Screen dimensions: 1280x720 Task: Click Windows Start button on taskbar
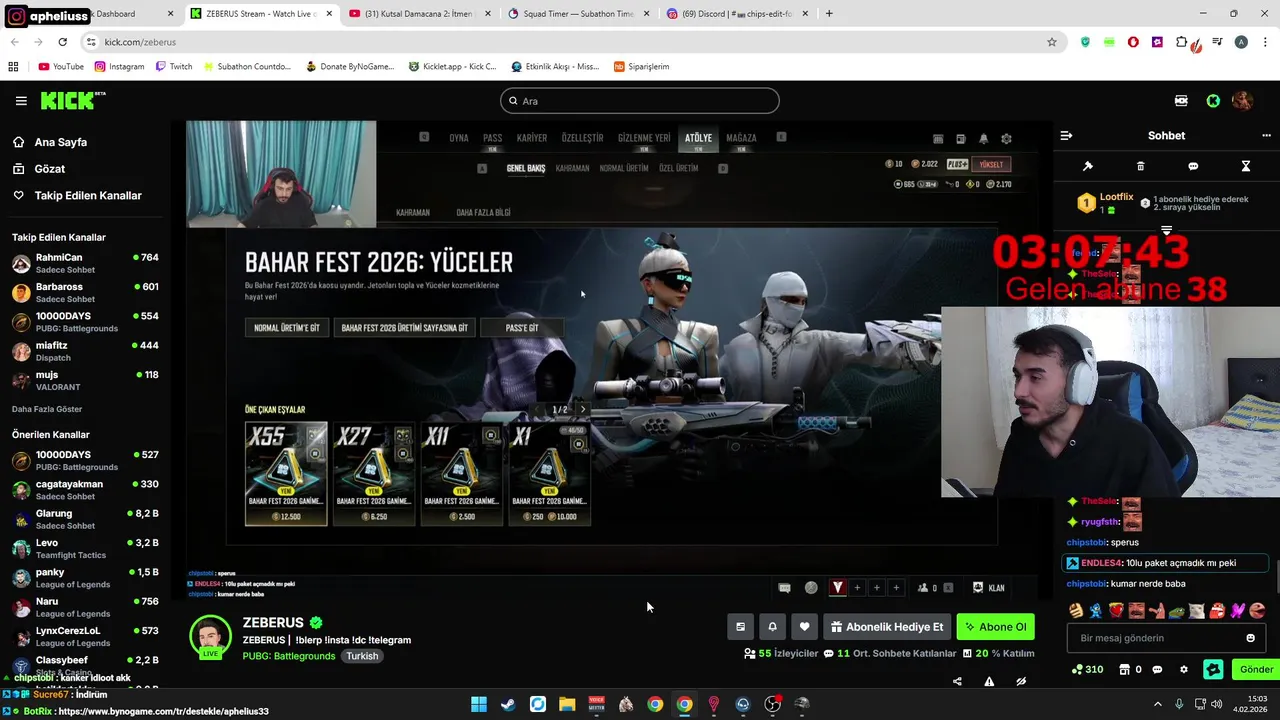479,704
